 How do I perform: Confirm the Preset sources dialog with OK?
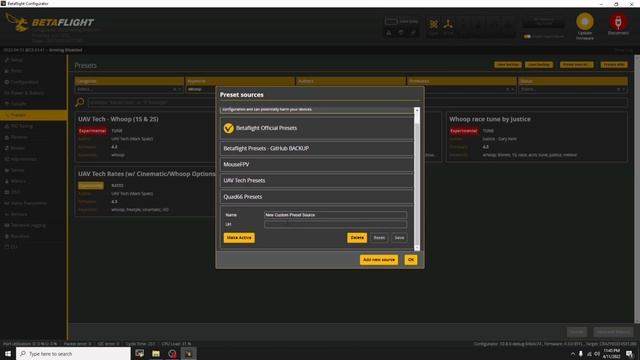click(411, 260)
